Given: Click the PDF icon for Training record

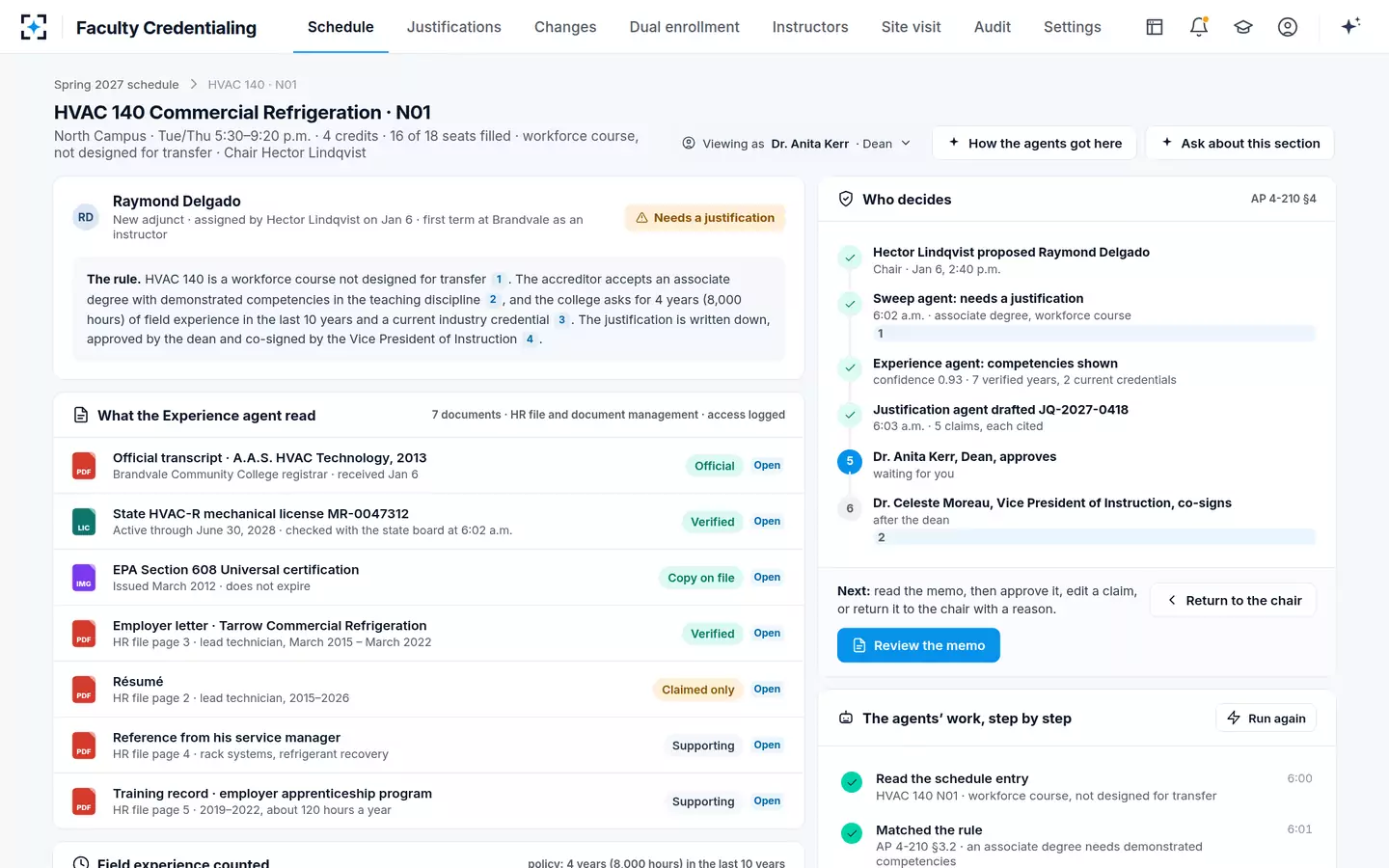Looking at the screenshot, I should [x=84, y=801].
